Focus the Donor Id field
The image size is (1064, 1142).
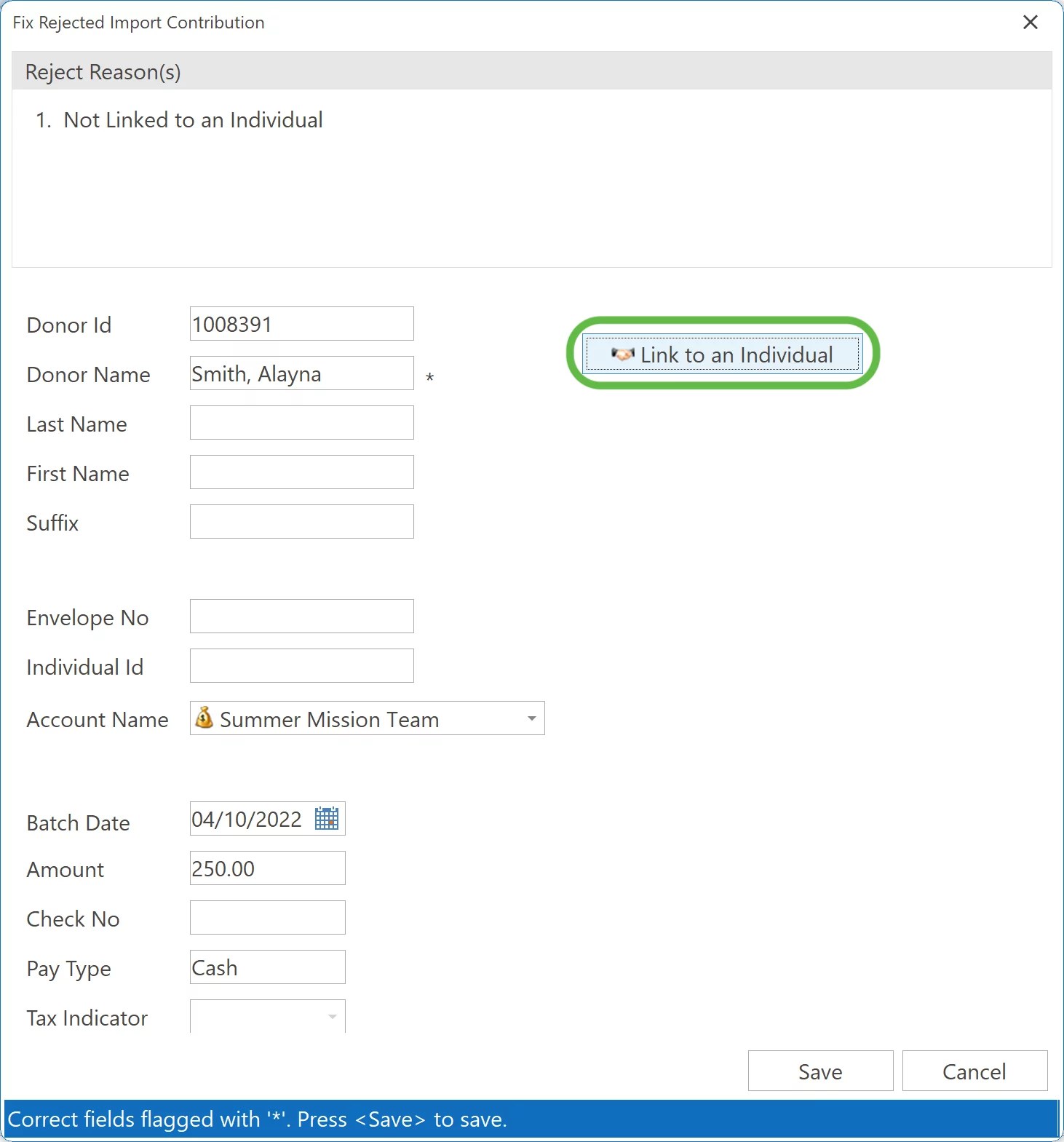pos(302,324)
